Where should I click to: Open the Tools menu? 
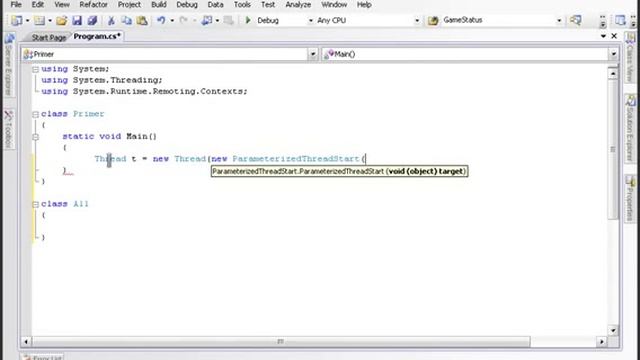(242, 5)
